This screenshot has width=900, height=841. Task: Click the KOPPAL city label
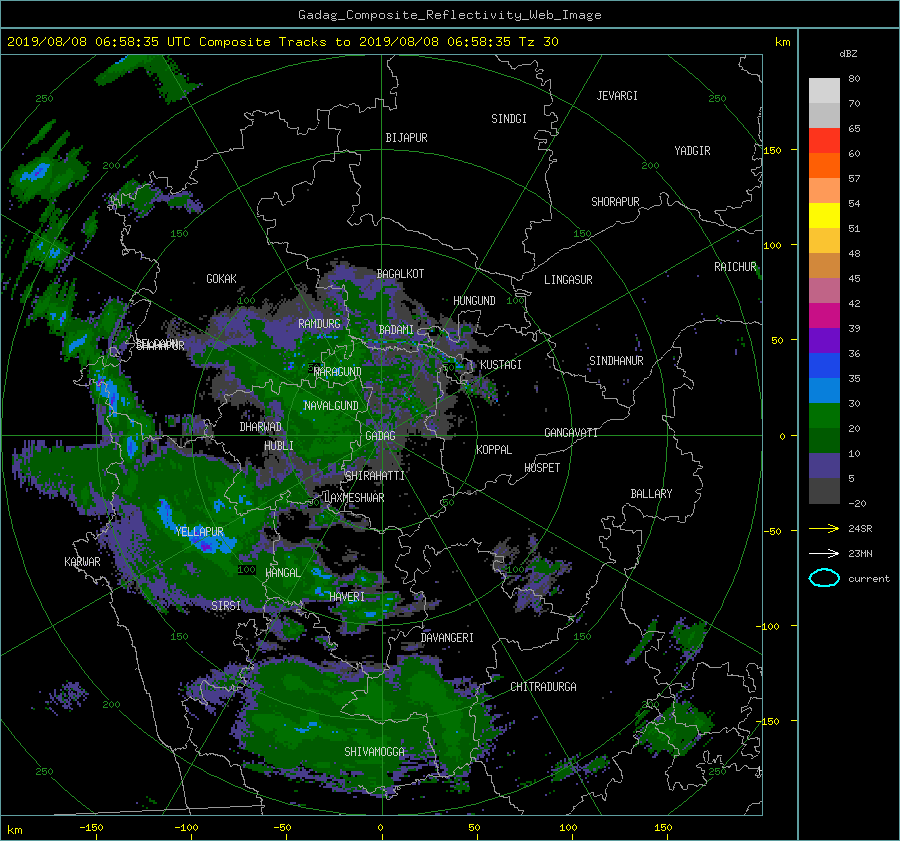(x=494, y=450)
